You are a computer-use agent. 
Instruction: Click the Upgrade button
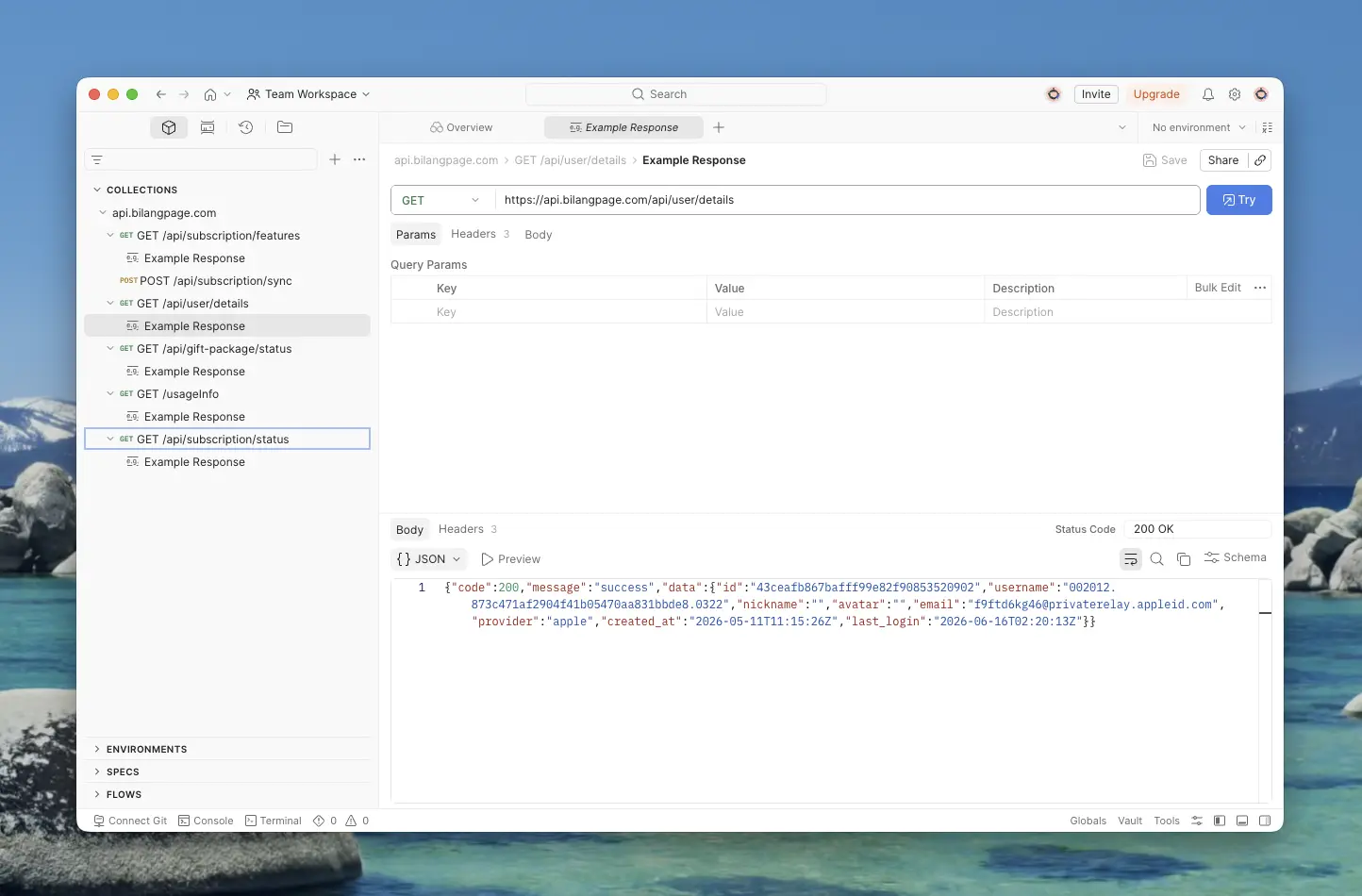(x=1156, y=94)
